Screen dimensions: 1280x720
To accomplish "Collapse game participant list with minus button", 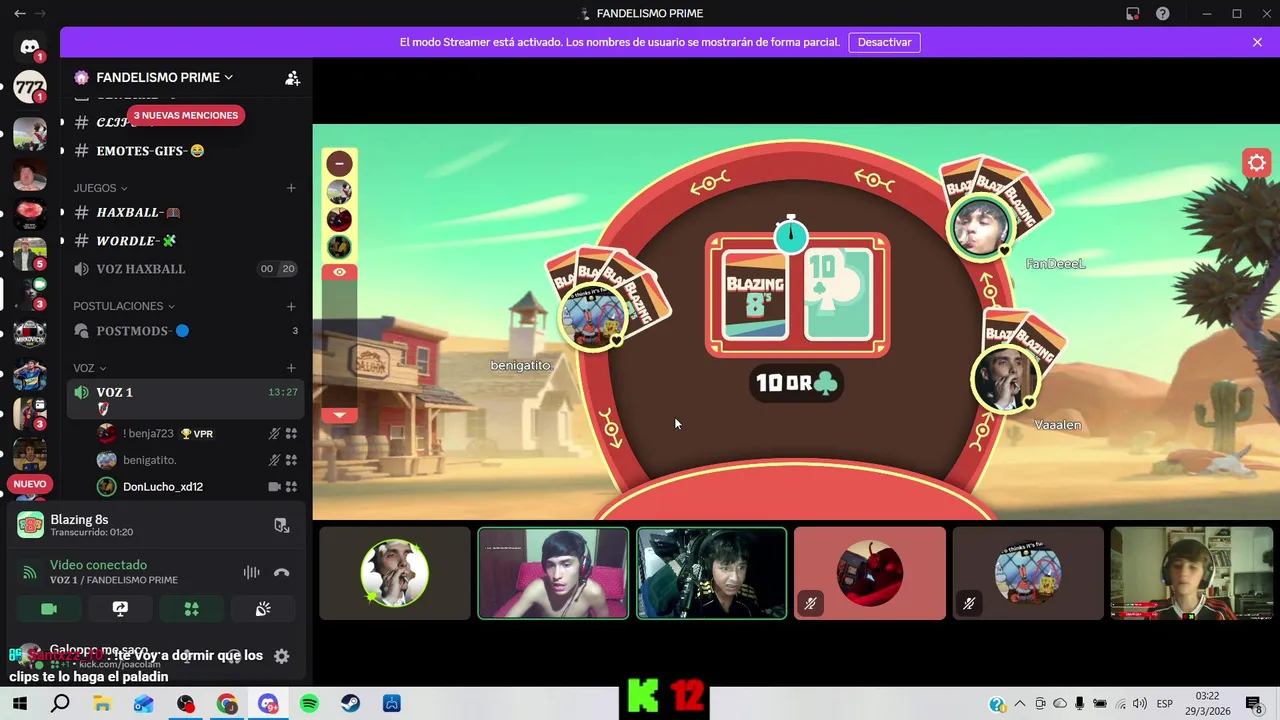I will pyautogui.click(x=339, y=163).
